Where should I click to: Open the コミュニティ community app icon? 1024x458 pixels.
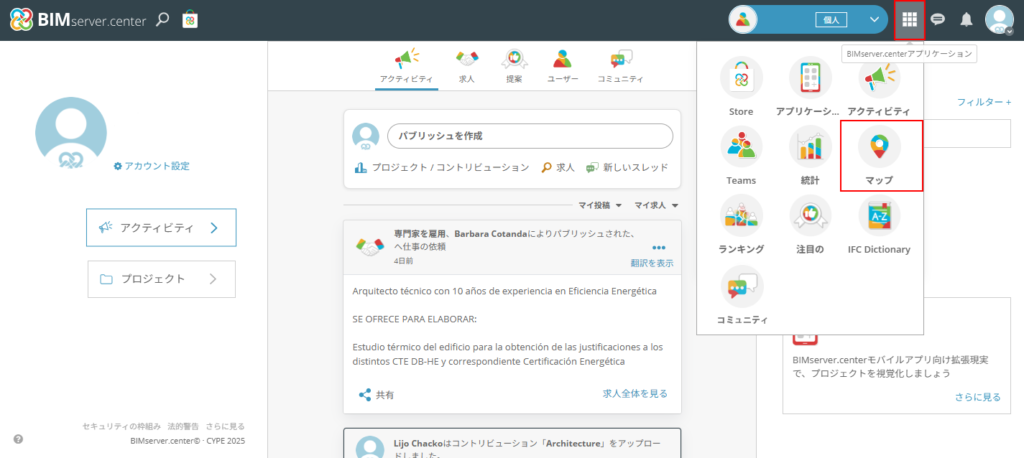pos(741,287)
